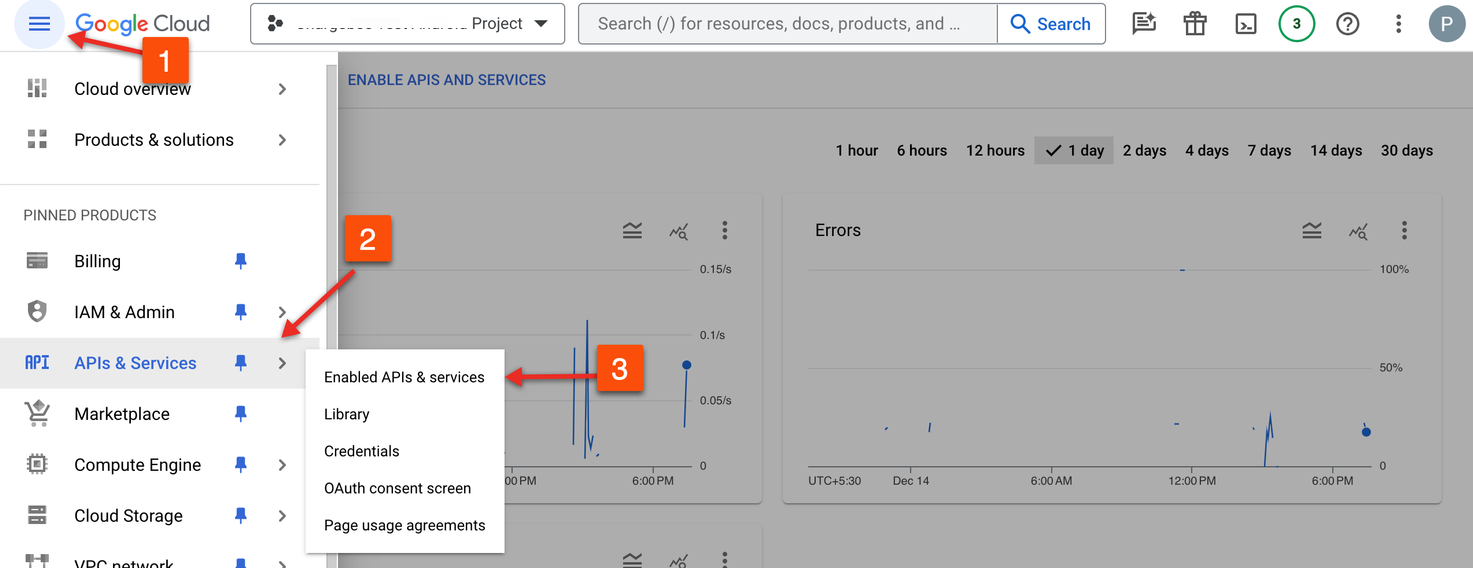The height and width of the screenshot is (568, 1473).
Task: Choose Credentials from the submenu
Action: click(x=361, y=451)
